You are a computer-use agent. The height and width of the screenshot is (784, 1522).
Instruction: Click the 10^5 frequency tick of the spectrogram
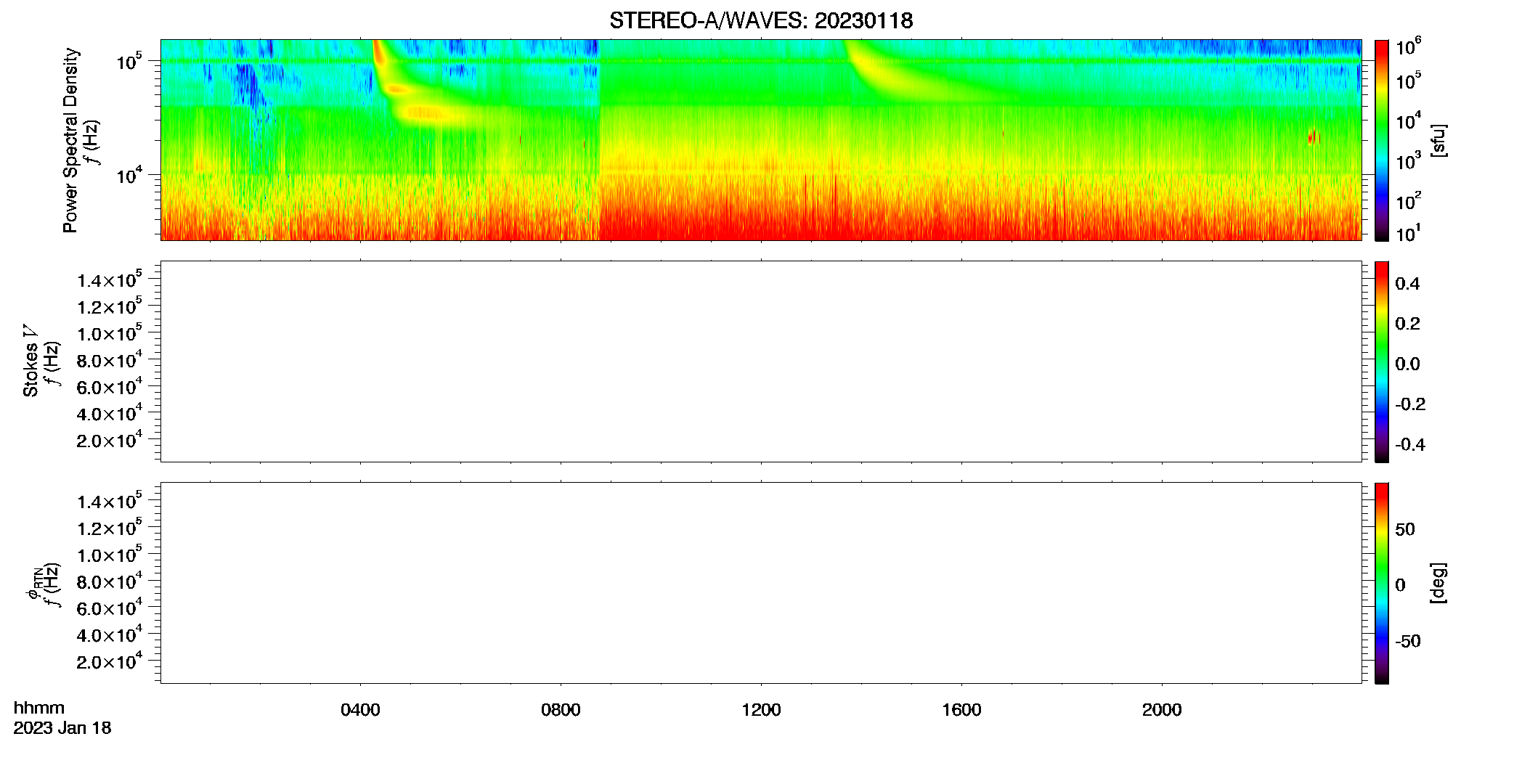point(129,61)
